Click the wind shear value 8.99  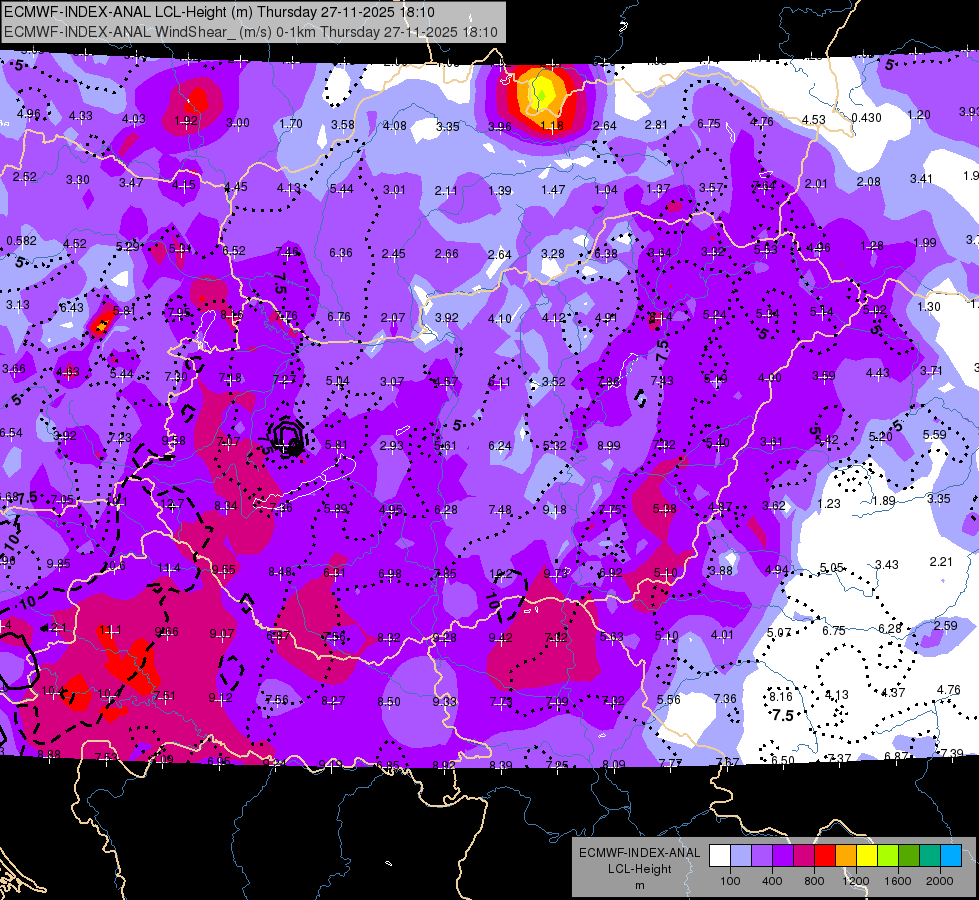click(x=609, y=445)
